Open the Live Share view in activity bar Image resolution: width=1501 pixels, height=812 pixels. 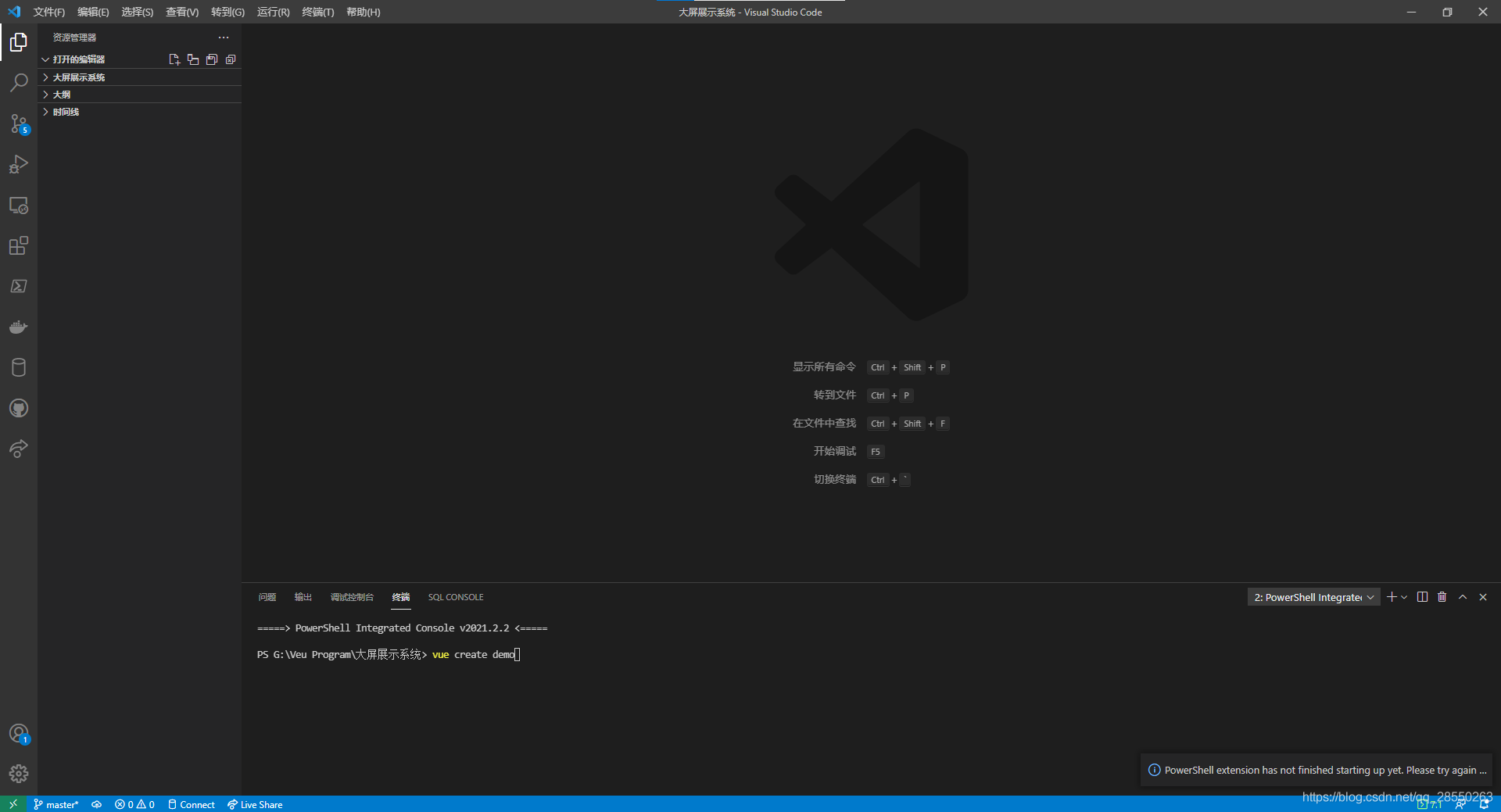point(19,449)
